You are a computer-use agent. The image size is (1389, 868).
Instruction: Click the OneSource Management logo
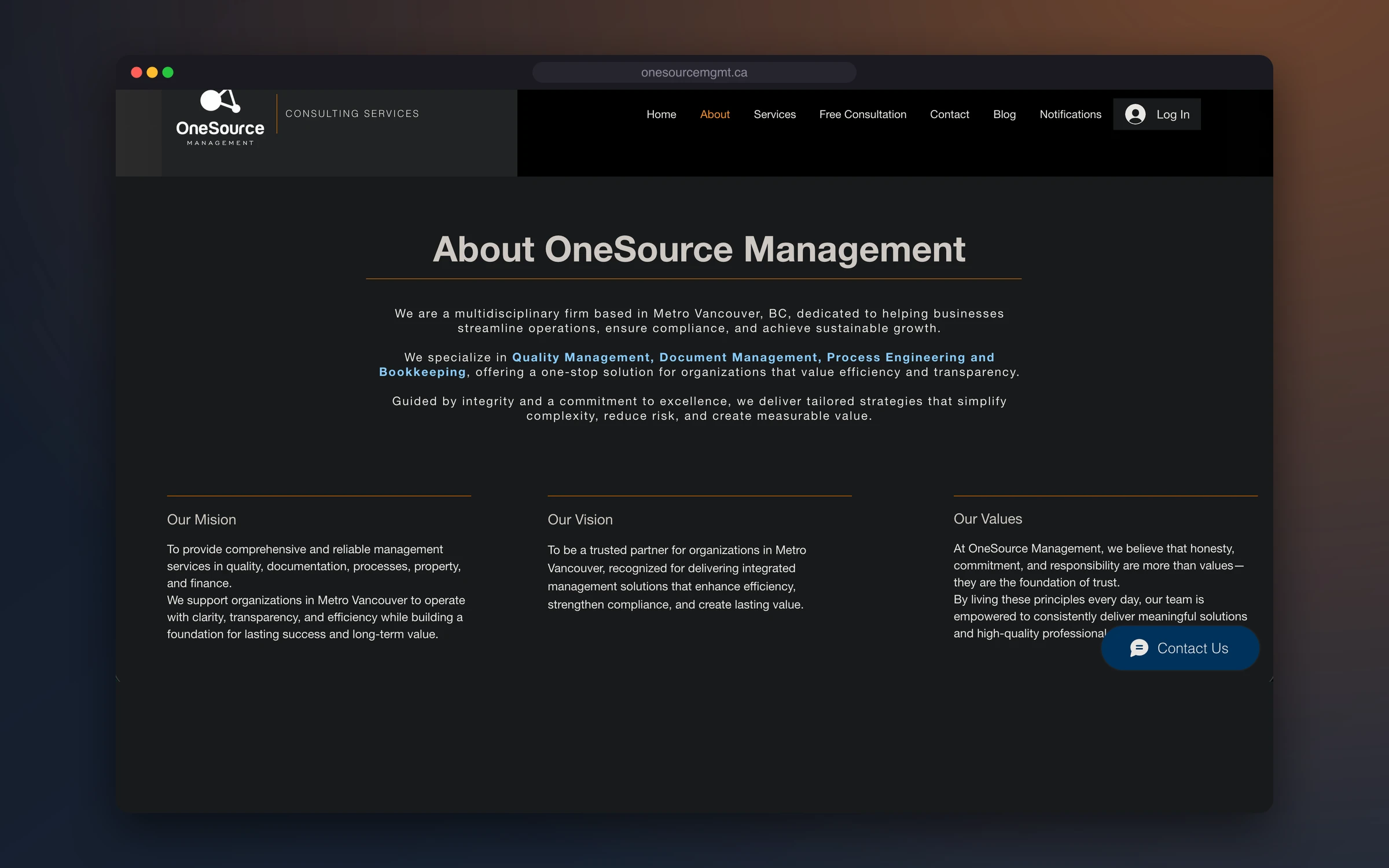coord(220,118)
